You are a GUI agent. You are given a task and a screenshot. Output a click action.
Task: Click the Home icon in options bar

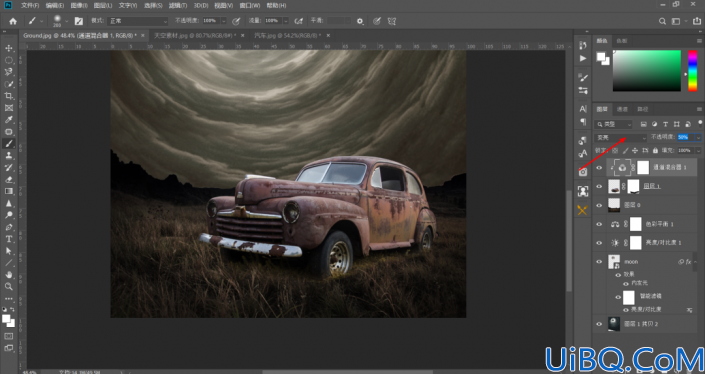pyautogui.click(x=13, y=21)
